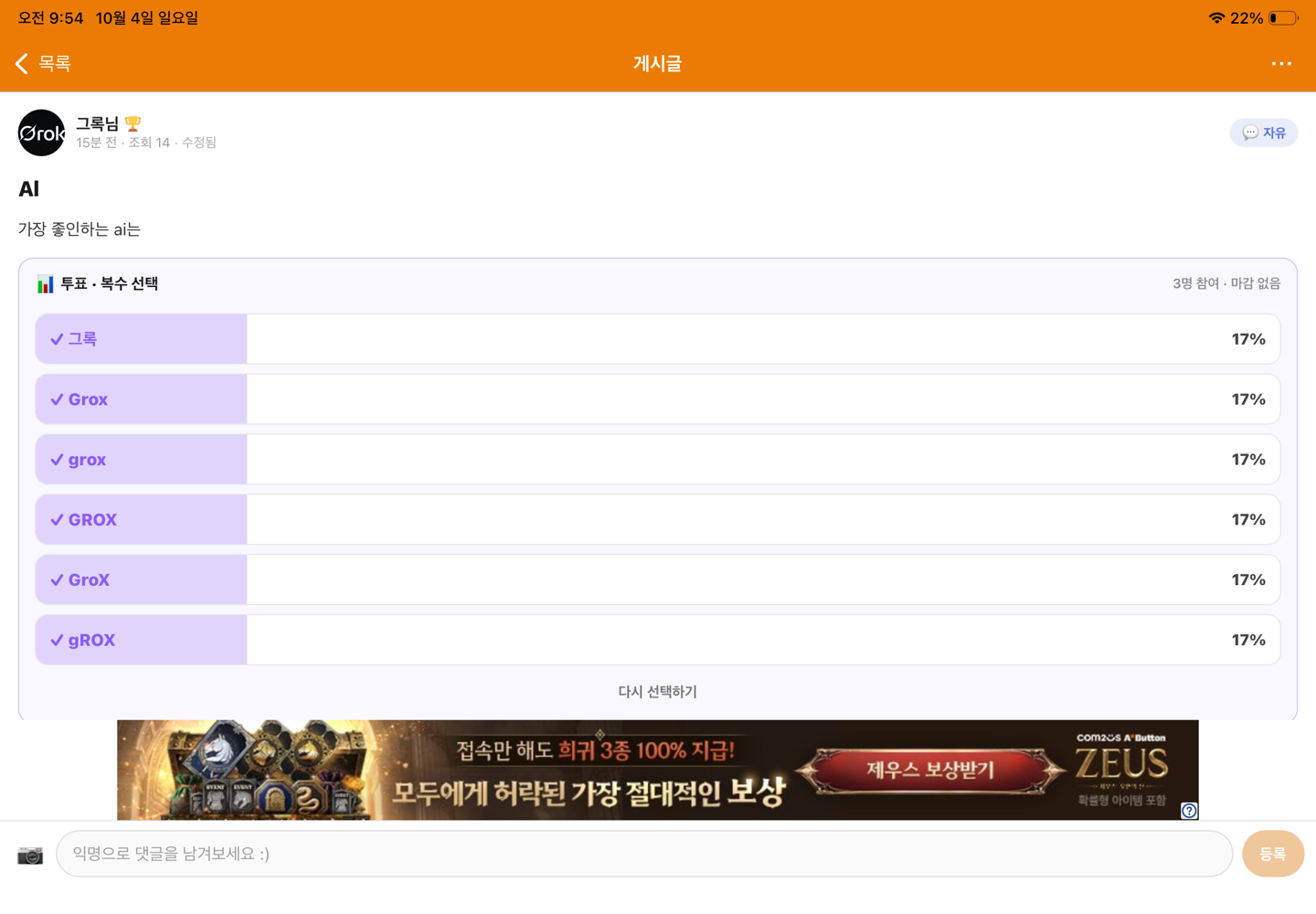Tap the poll bar chart icon
The image size is (1316, 914).
[x=45, y=284]
